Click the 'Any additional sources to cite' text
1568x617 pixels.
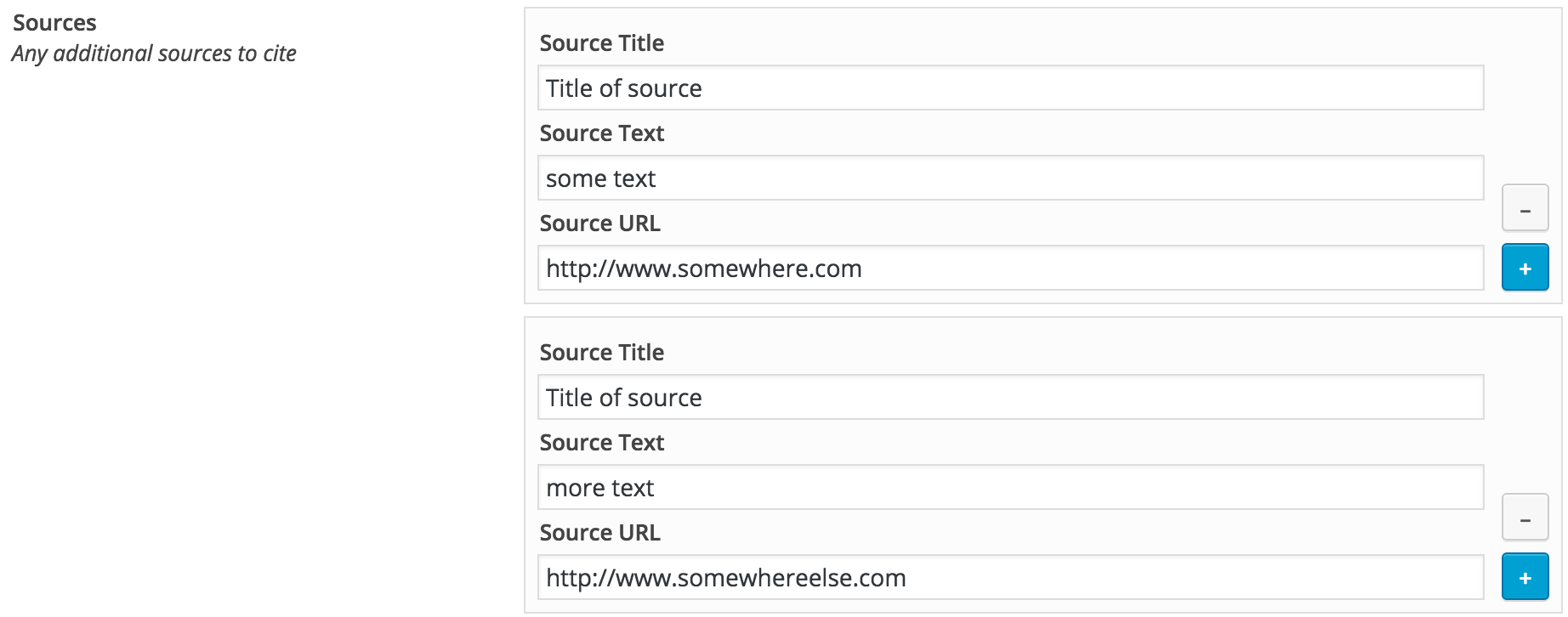(x=153, y=53)
